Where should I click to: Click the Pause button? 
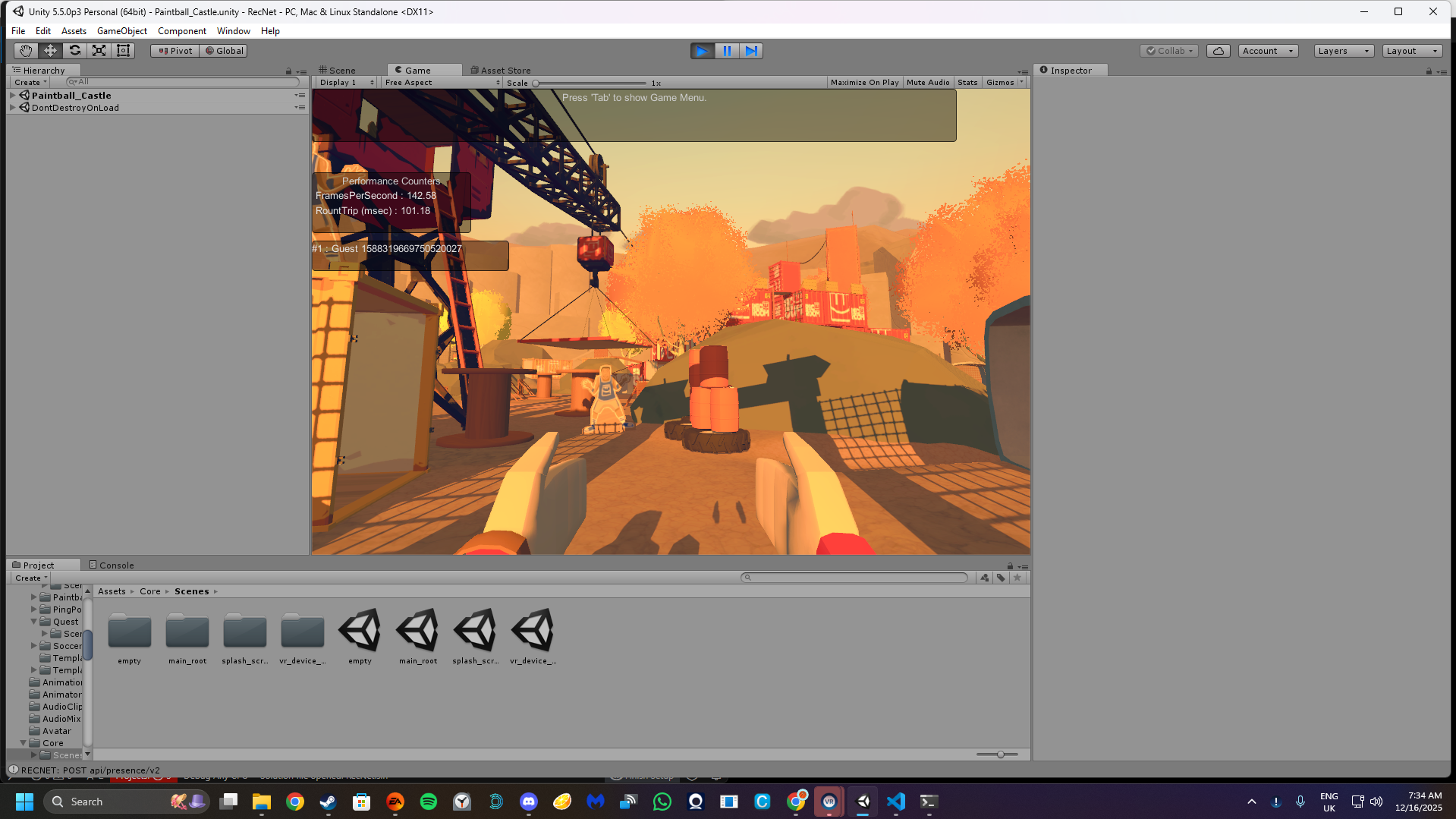(727, 51)
